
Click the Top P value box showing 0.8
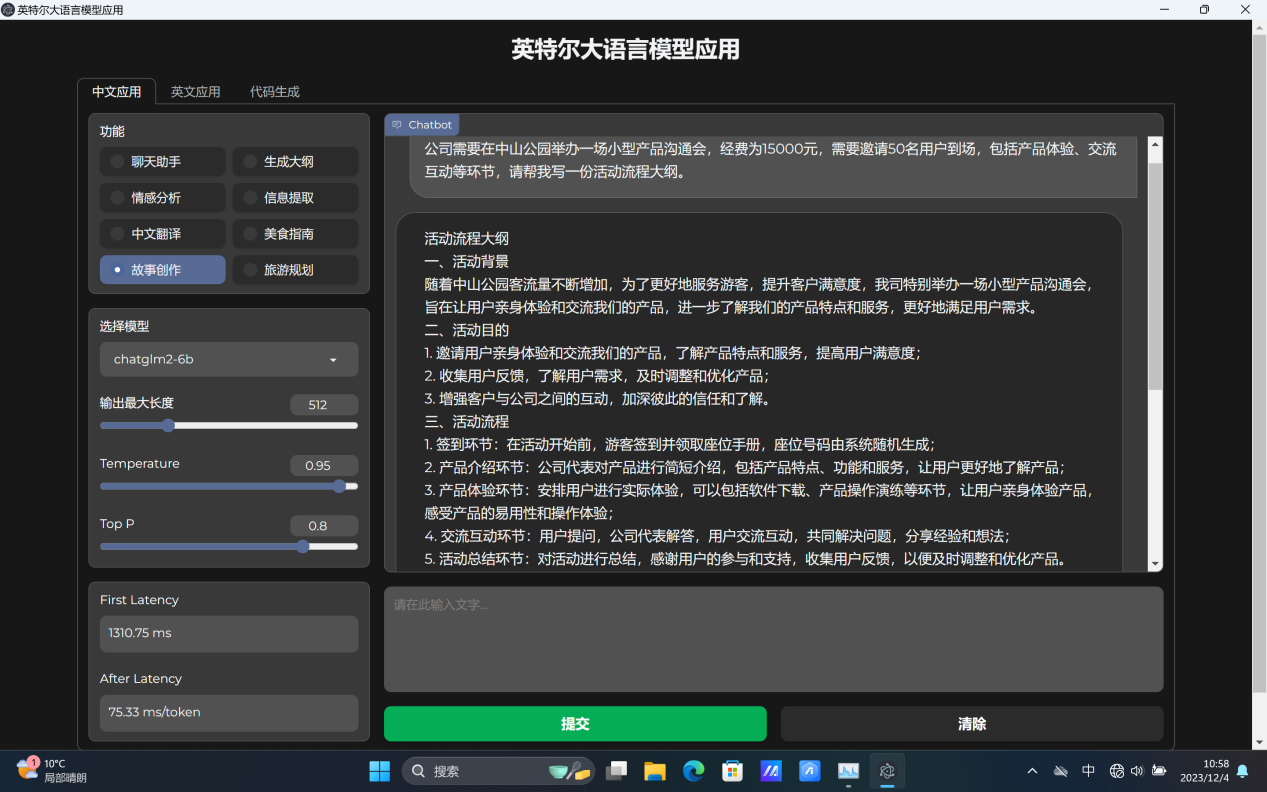324,526
